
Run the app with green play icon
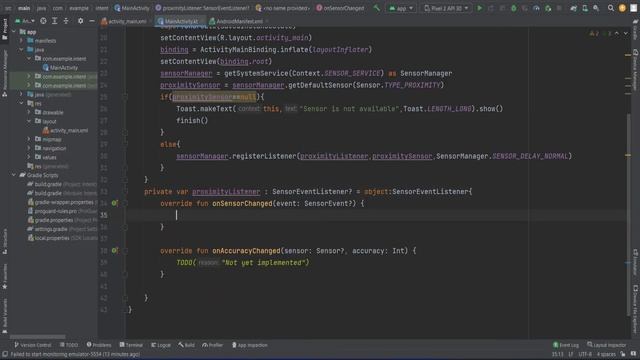pyautogui.click(x=480, y=8)
